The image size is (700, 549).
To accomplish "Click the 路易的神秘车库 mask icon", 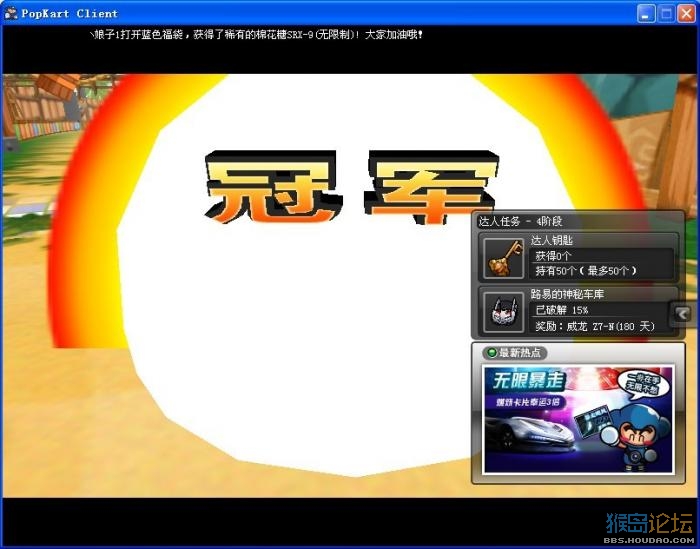I will 504,312.
